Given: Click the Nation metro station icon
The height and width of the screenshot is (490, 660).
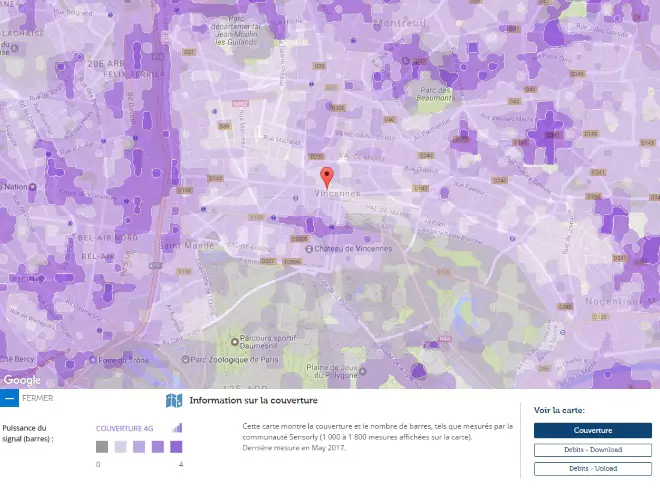Looking at the screenshot, I should 3,186.
